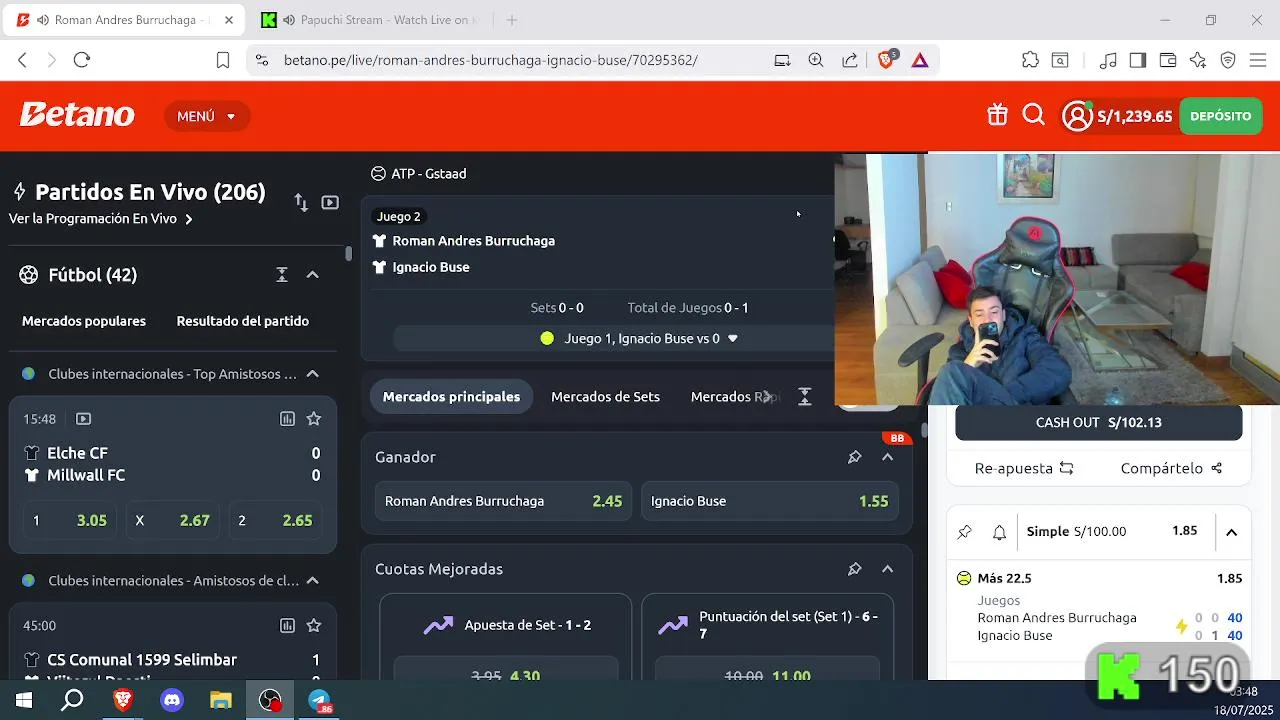Screen dimensions: 1280x720
Task: Collapse the Fútbol (42) section chevron
Action: pos(312,275)
